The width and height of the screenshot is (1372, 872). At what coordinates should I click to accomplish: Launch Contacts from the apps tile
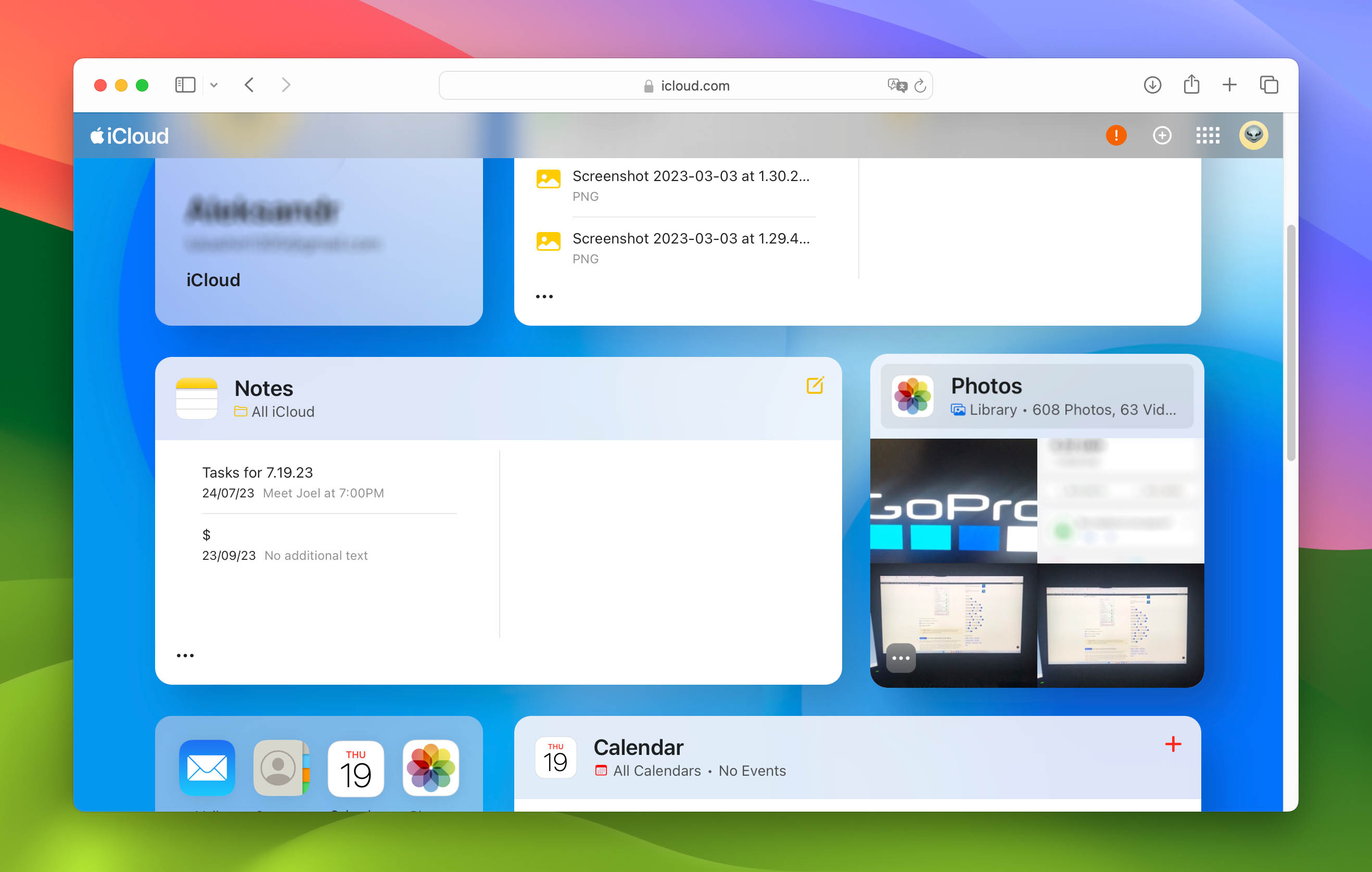click(282, 768)
